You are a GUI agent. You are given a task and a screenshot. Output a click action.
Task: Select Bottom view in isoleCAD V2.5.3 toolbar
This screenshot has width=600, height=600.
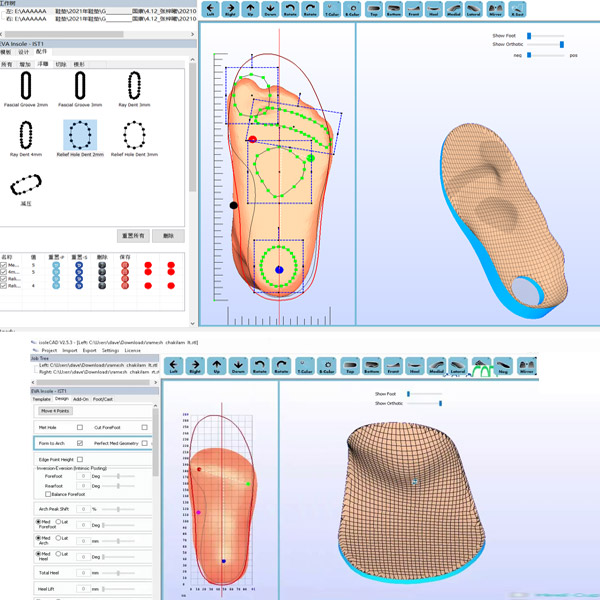[x=371, y=366]
